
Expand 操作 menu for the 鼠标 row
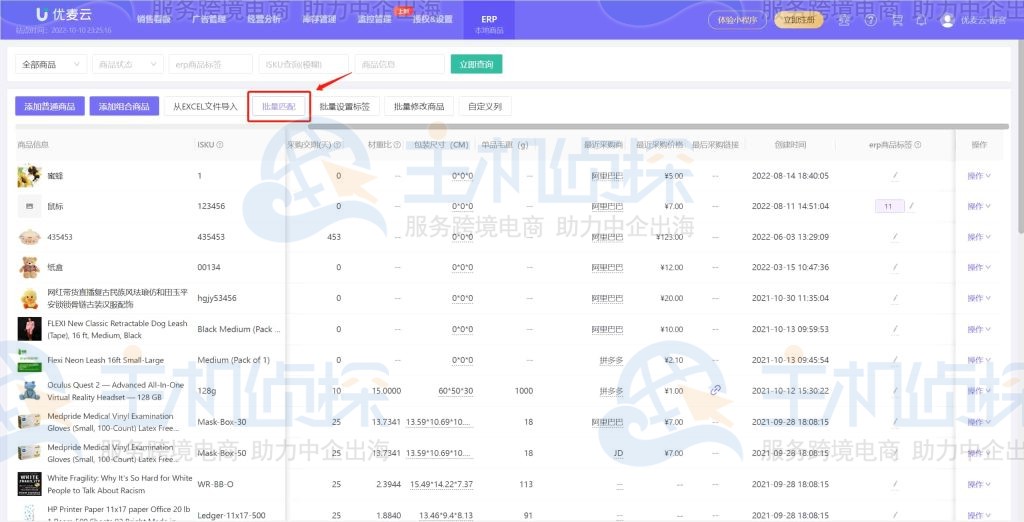978,207
